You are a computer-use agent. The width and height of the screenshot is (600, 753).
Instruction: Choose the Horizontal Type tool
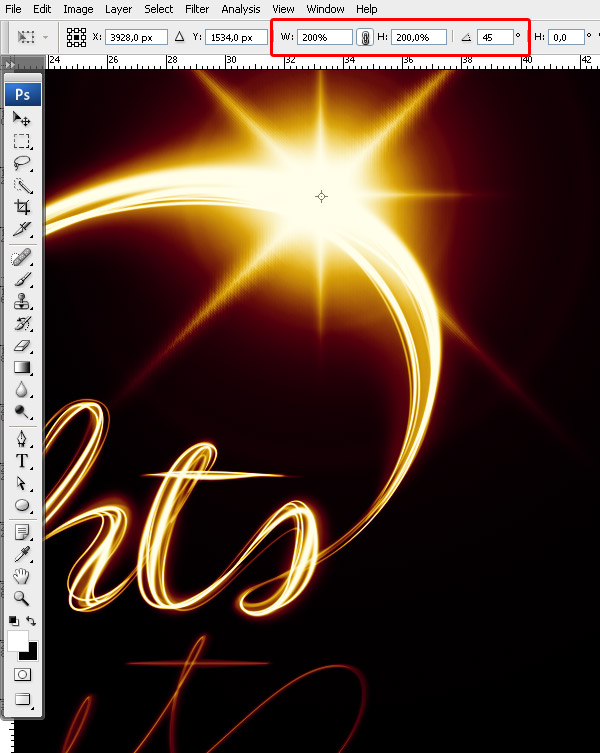(x=22, y=461)
